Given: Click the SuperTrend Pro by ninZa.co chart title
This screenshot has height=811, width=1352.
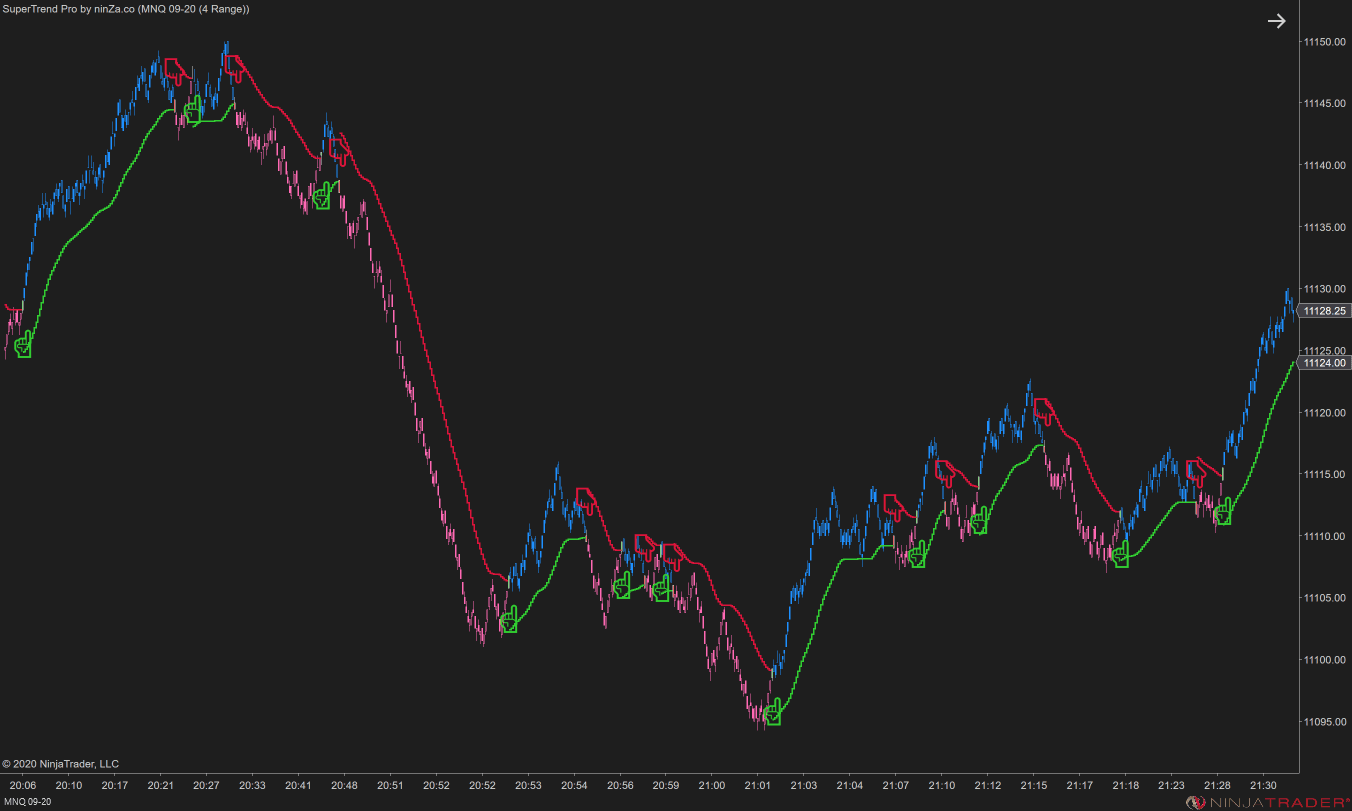Looking at the screenshot, I should pos(127,9).
